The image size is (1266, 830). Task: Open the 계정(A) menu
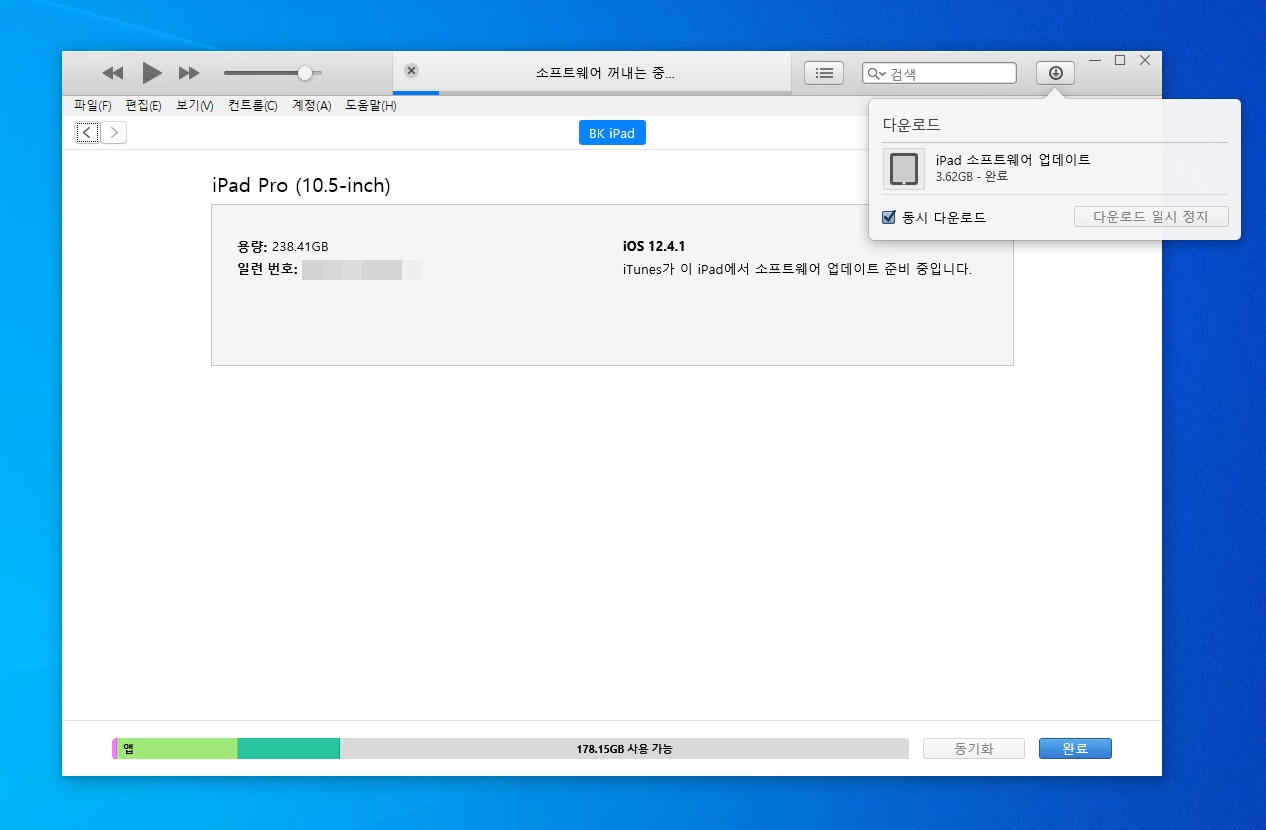(x=311, y=105)
